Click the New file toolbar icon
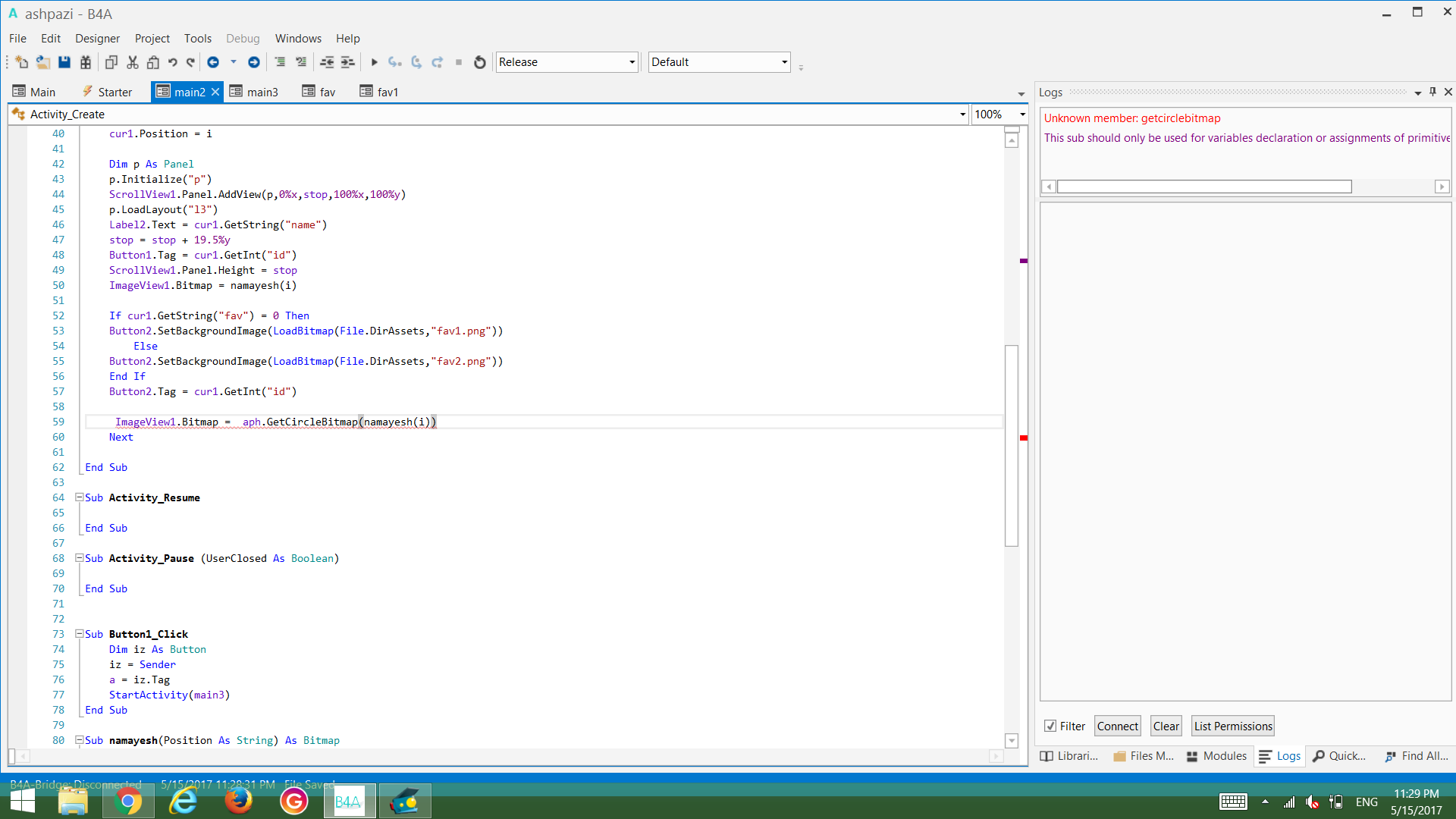Image resolution: width=1456 pixels, height=819 pixels. [22, 62]
